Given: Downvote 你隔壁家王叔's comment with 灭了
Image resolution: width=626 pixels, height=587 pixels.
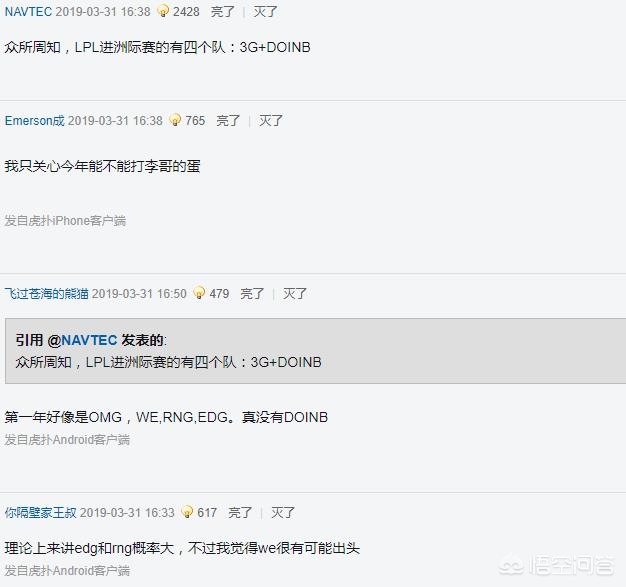Looking at the screenshot, I should point(283,512).
